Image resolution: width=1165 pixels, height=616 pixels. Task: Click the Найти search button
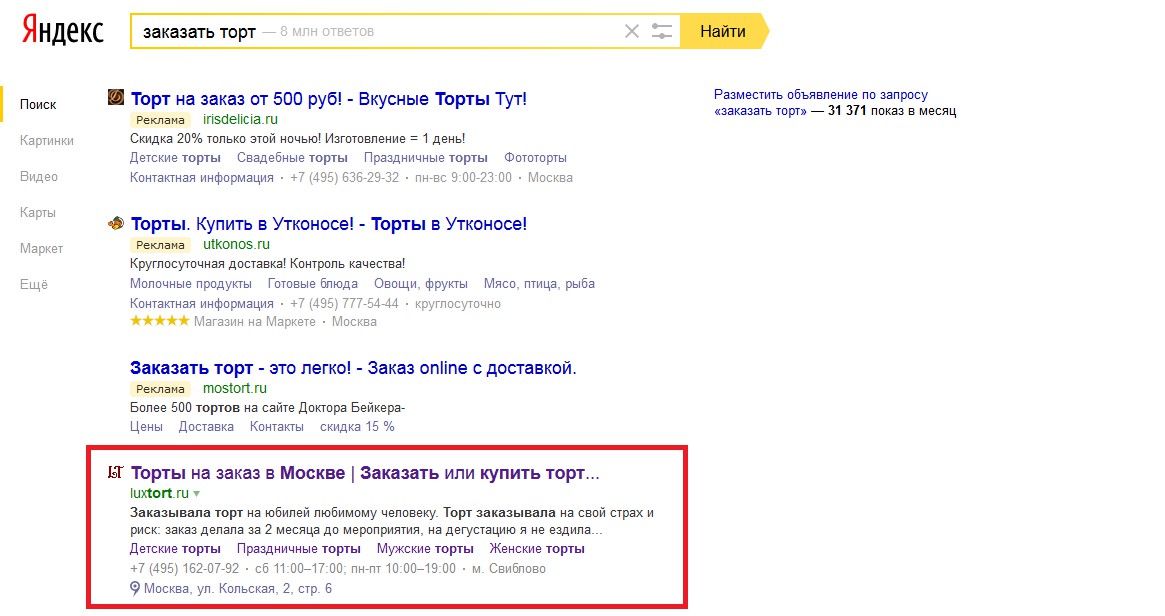pyautogui.click(x=724, y=31)
